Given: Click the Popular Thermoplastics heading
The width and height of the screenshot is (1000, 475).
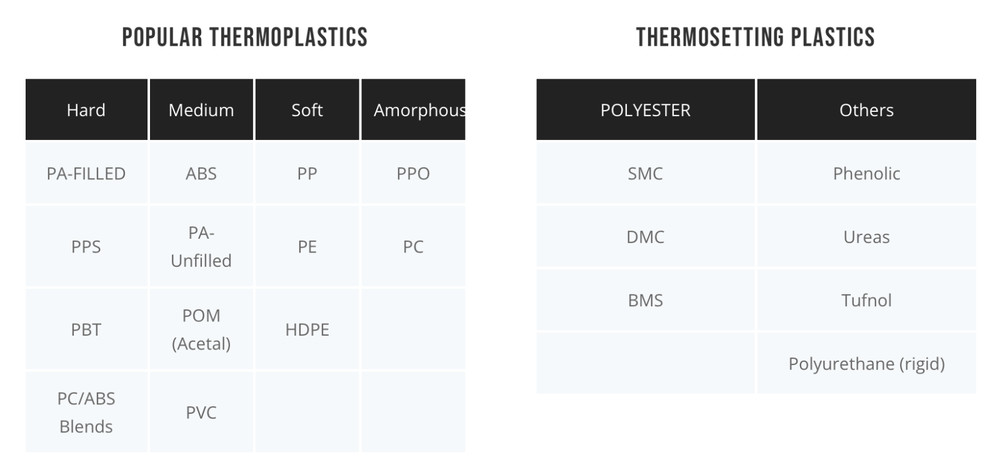Looking at the screenshot, I should 245,38.
